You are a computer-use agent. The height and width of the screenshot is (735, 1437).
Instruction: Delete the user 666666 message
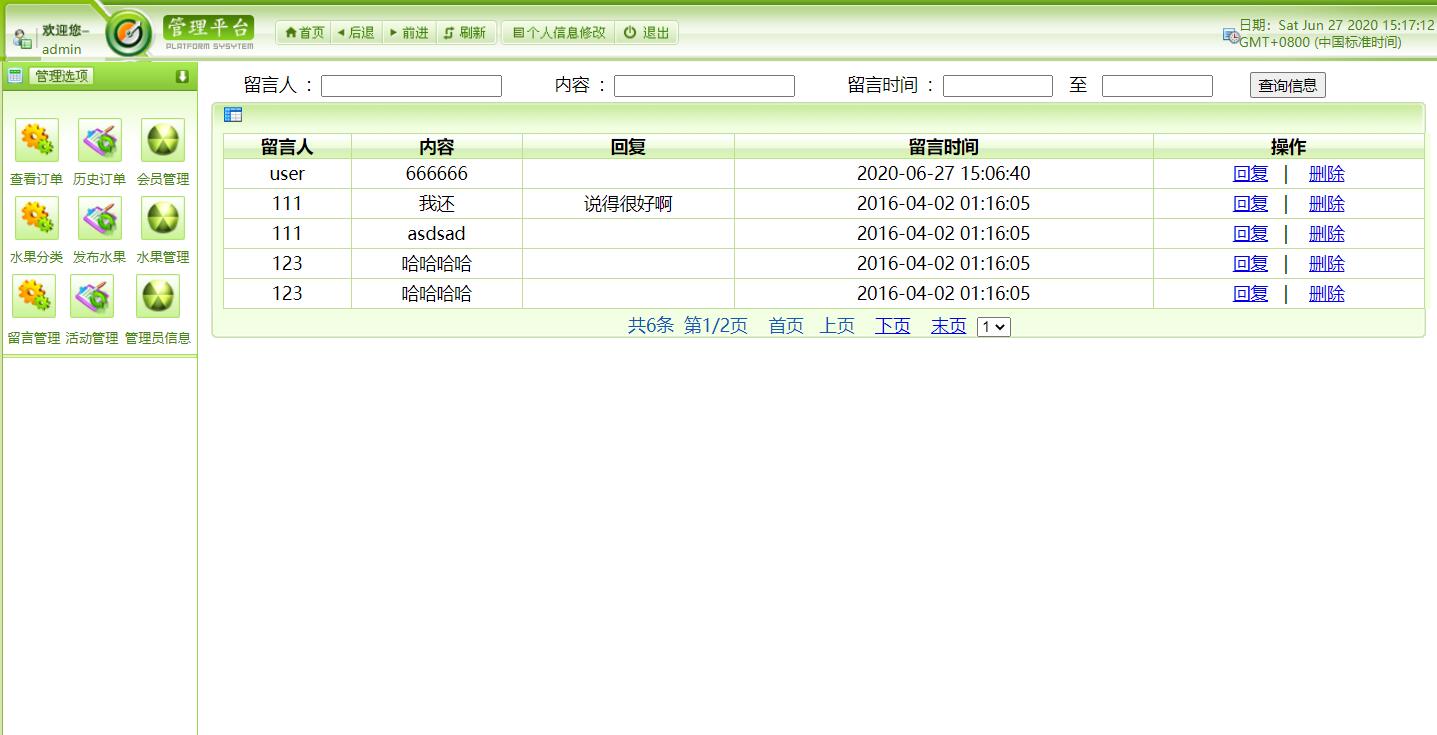pyautogui.click(x=1327, y=174)
